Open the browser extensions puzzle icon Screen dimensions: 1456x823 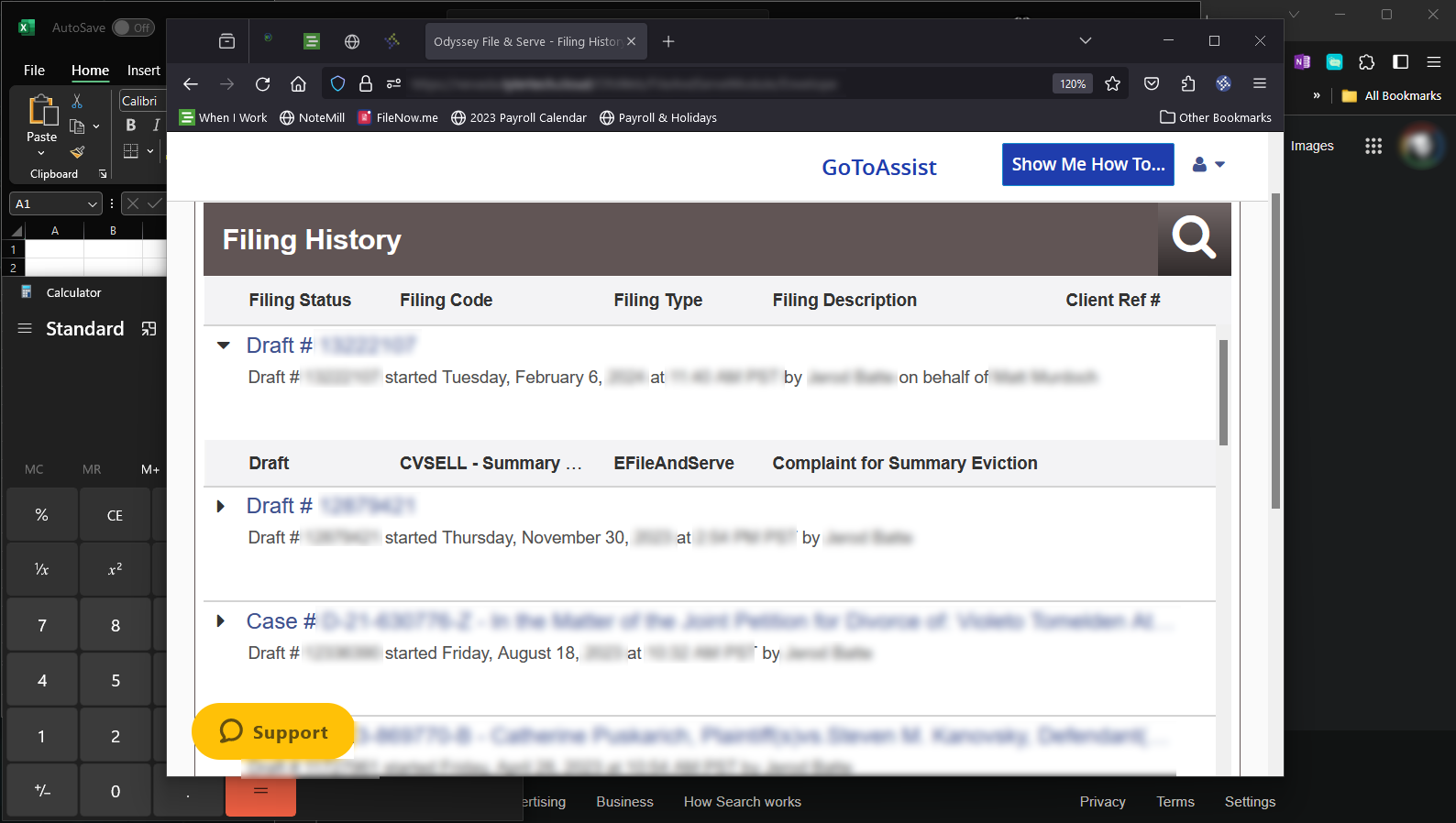[1188, 84]
